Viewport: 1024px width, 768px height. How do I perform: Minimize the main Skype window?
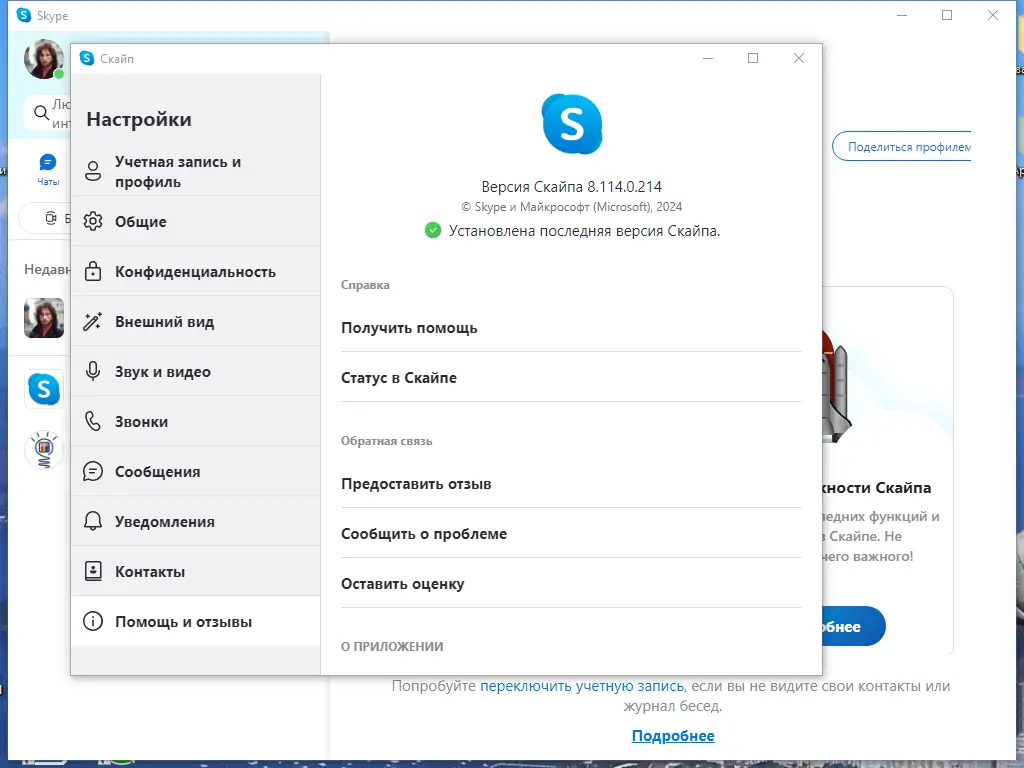[902, 15]
